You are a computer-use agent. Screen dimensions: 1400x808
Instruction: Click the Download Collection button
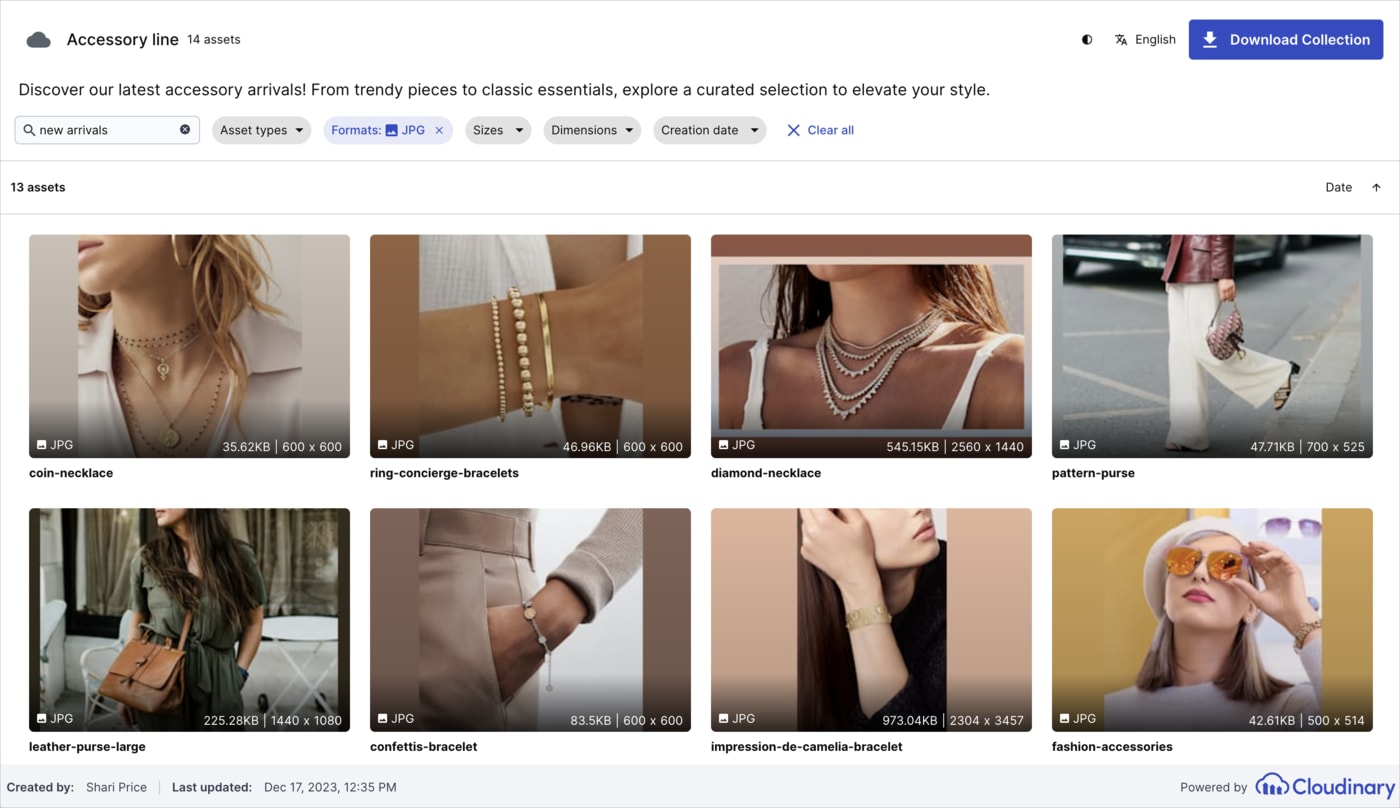pos(1286,40)
